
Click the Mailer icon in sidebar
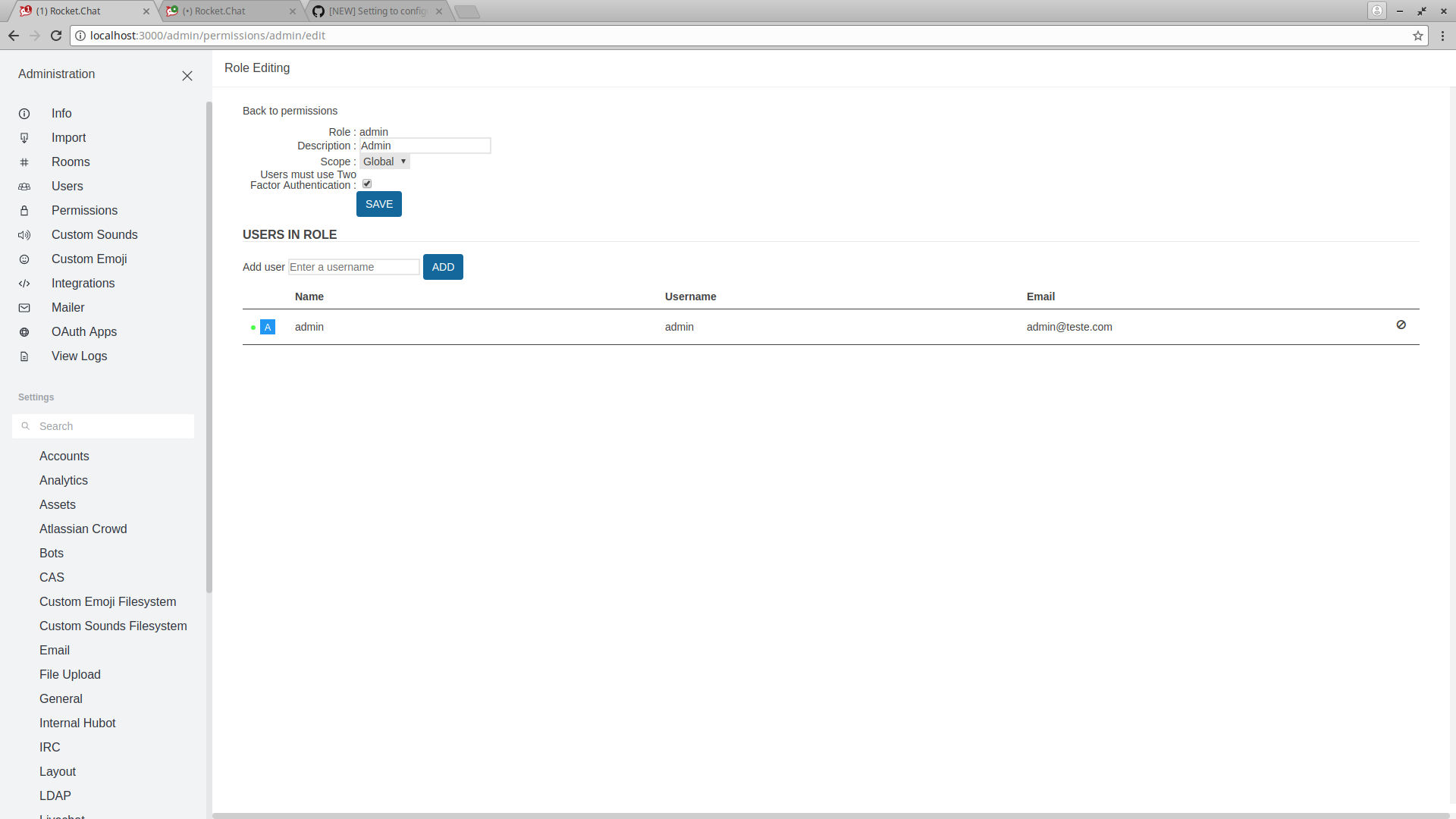24,307
